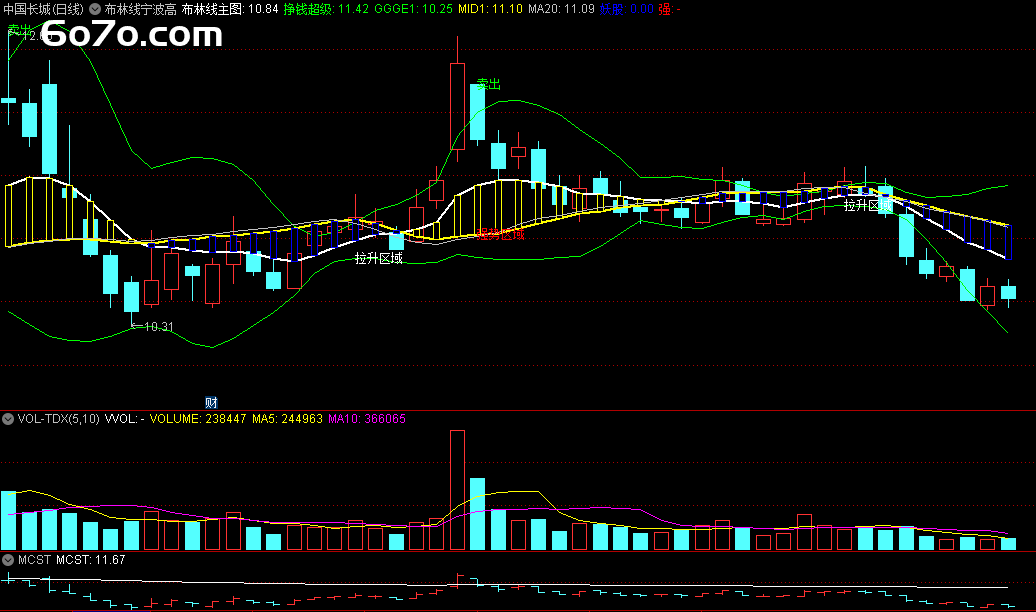Open the MCST indicator dropdown arrow
Screen dimensions: 1036x612
tap(8, 560)
